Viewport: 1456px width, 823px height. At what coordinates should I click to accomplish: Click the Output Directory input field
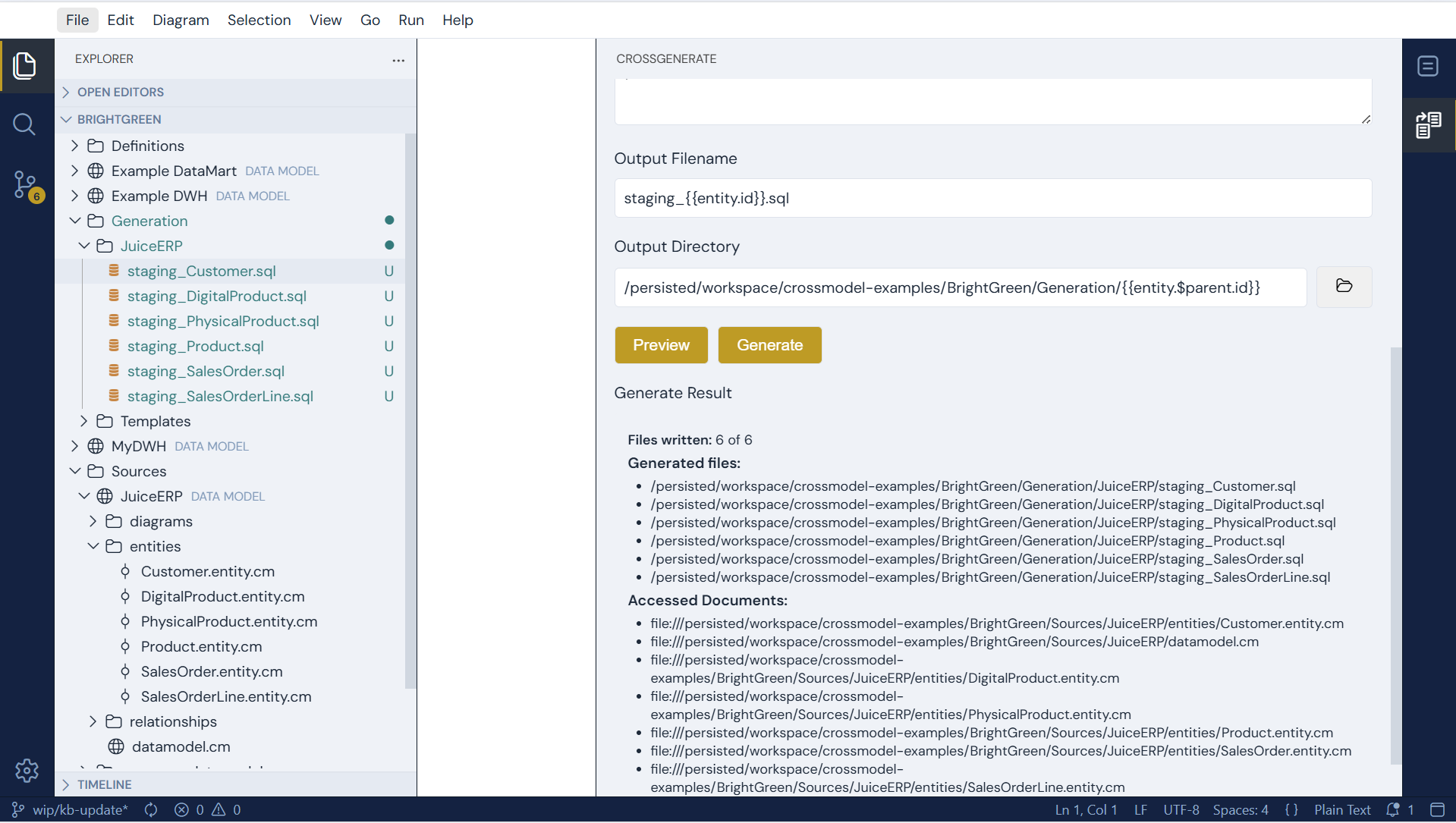960,287
